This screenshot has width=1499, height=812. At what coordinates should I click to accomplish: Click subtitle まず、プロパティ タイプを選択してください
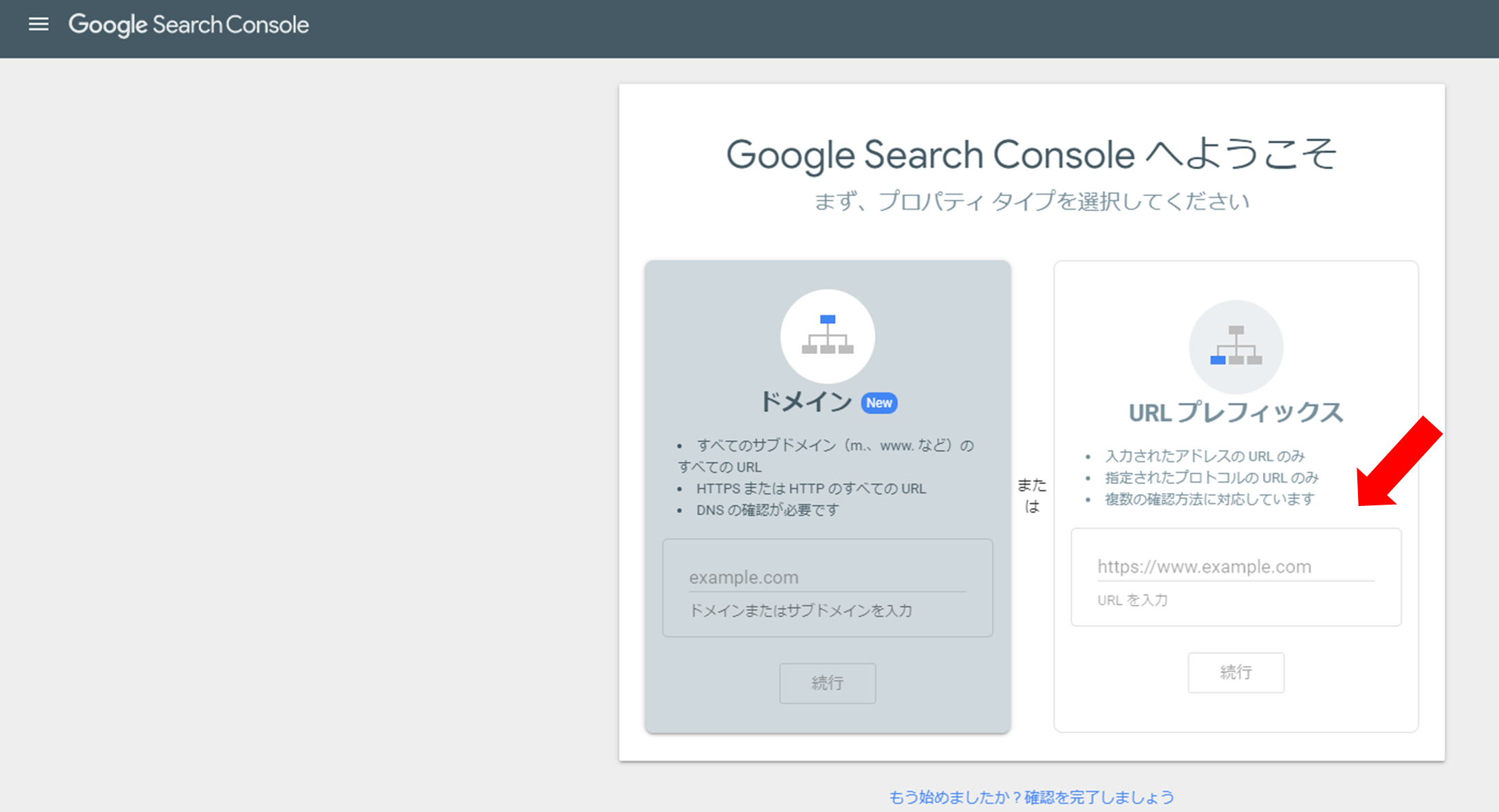pos(1031,201)
